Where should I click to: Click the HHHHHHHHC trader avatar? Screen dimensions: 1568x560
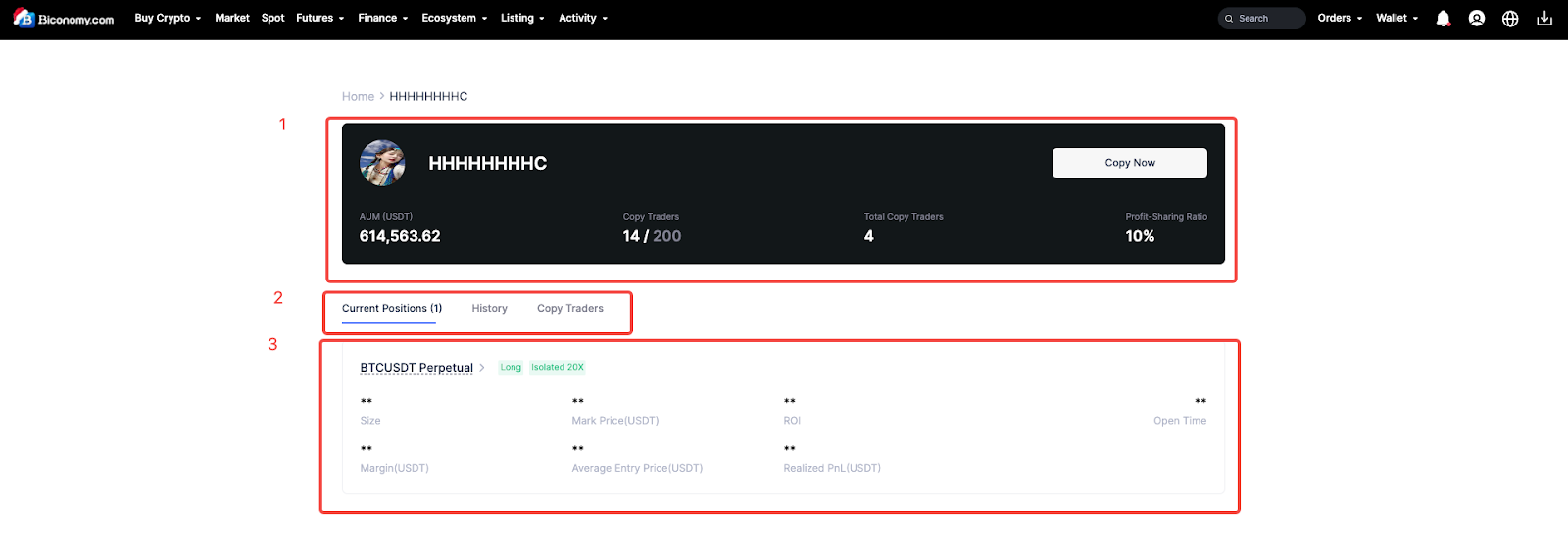[382, 163]
